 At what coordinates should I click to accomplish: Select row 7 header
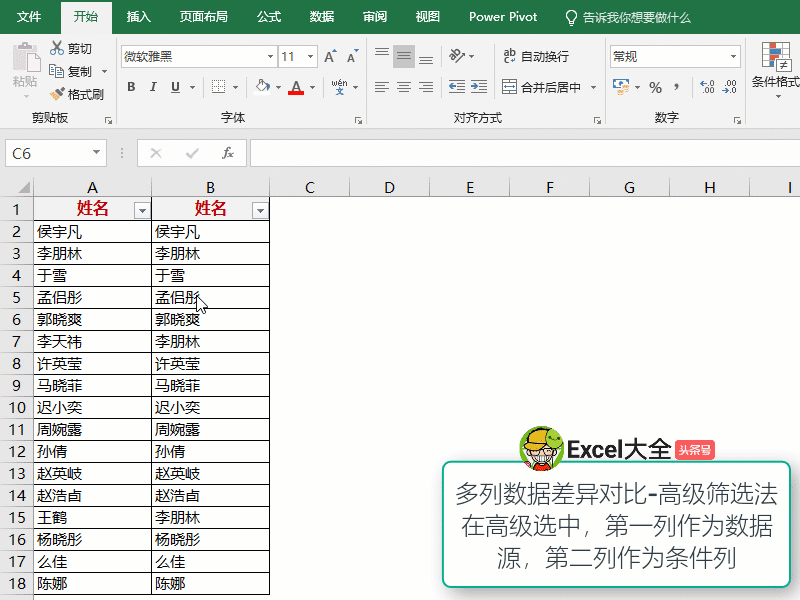coord(16,341)
